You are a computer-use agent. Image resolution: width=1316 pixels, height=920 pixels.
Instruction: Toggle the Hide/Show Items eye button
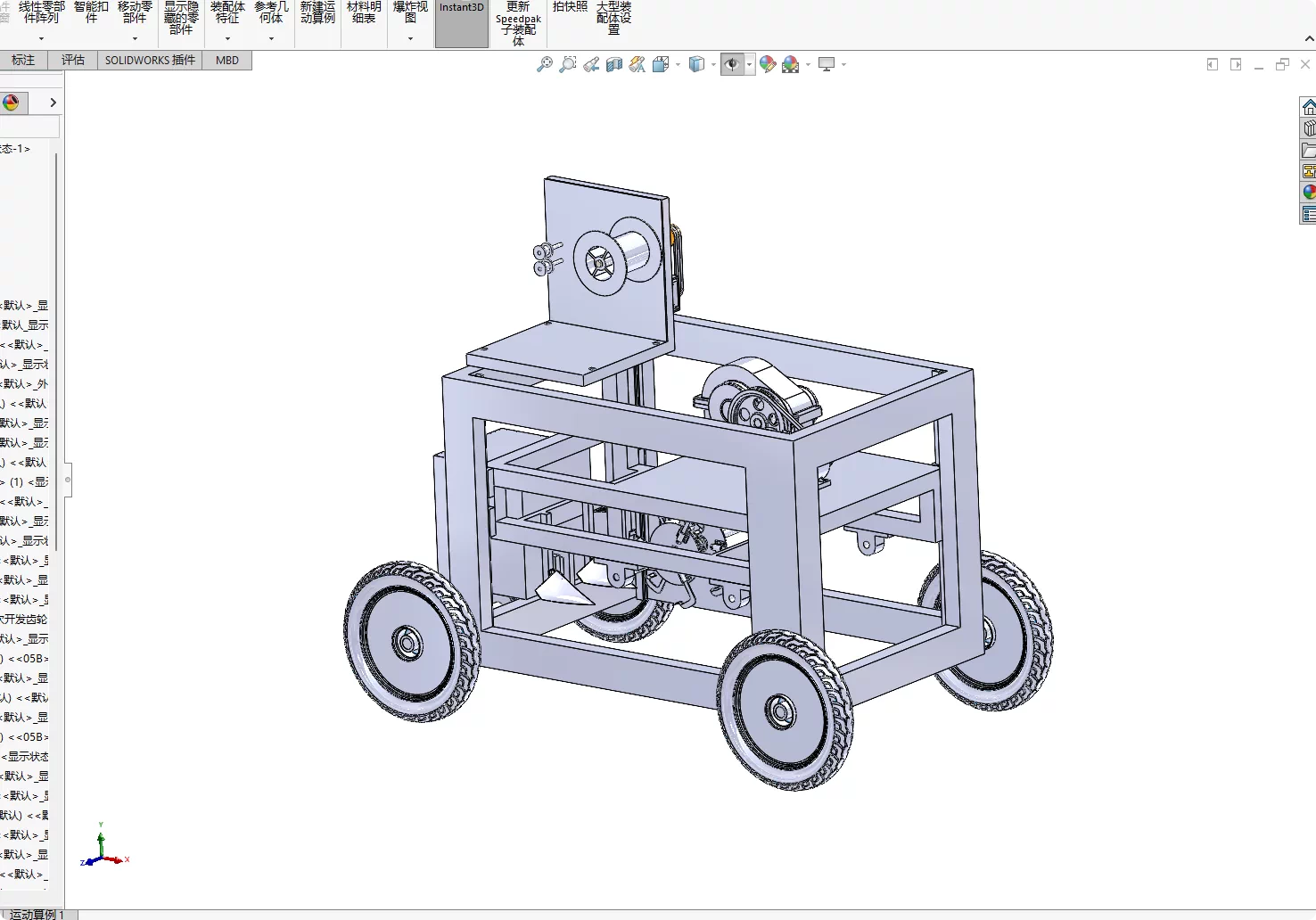coord(732,64)
